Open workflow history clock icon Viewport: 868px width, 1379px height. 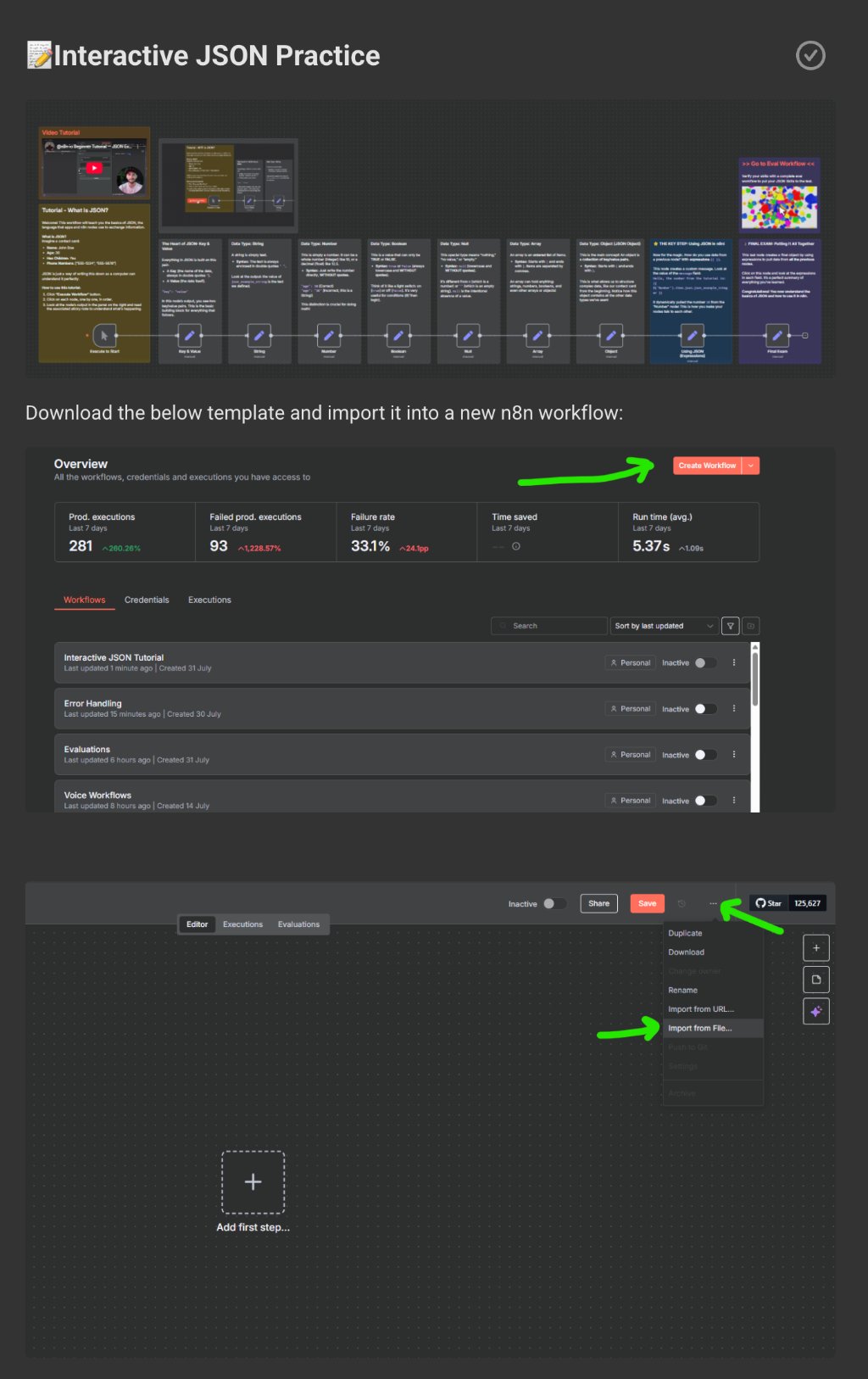tap(682, 903)
